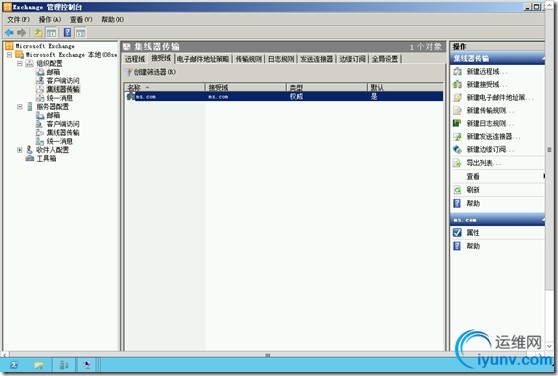Sort by the 默认 column header

405,87
